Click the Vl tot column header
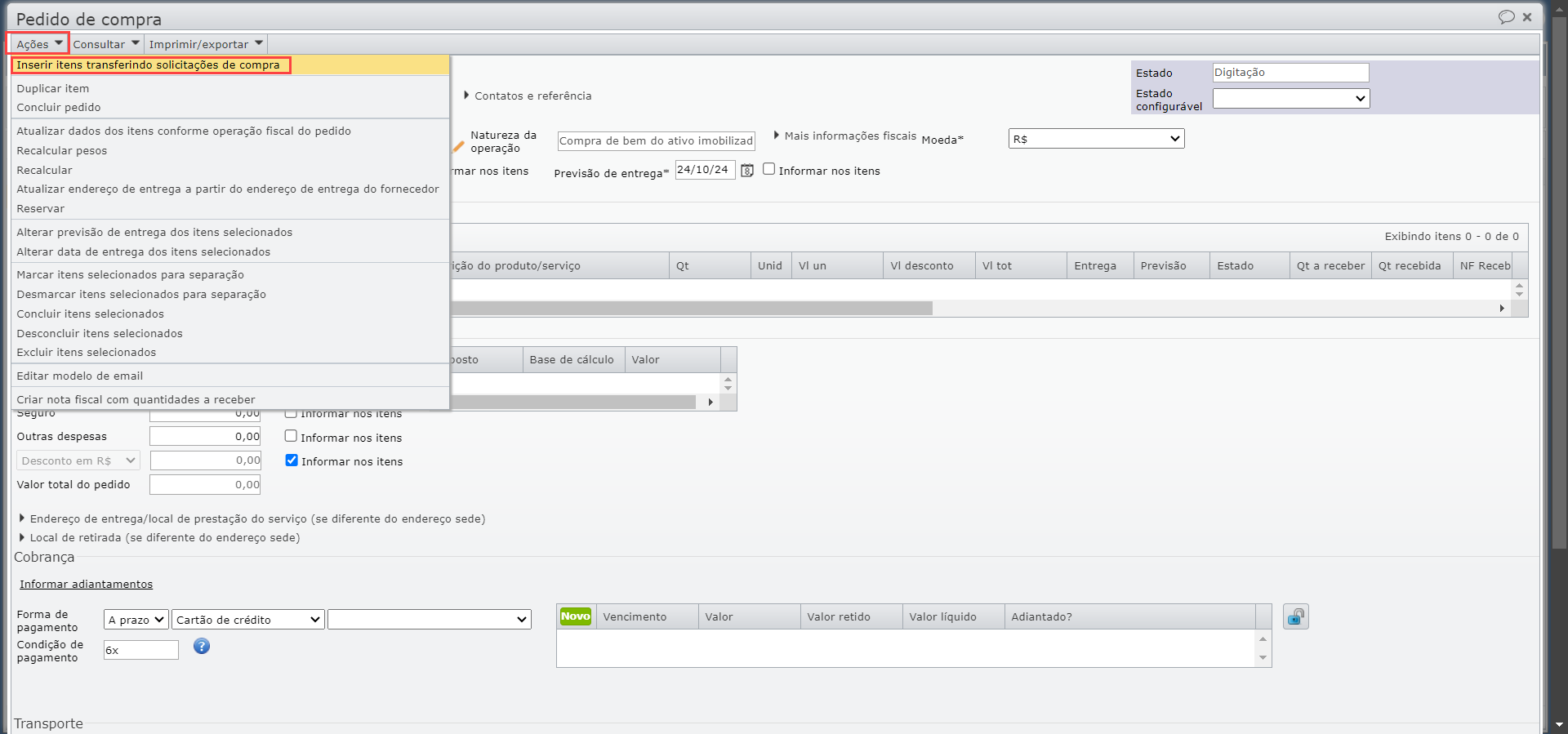1568x734 pixels. click(1021, 266)
